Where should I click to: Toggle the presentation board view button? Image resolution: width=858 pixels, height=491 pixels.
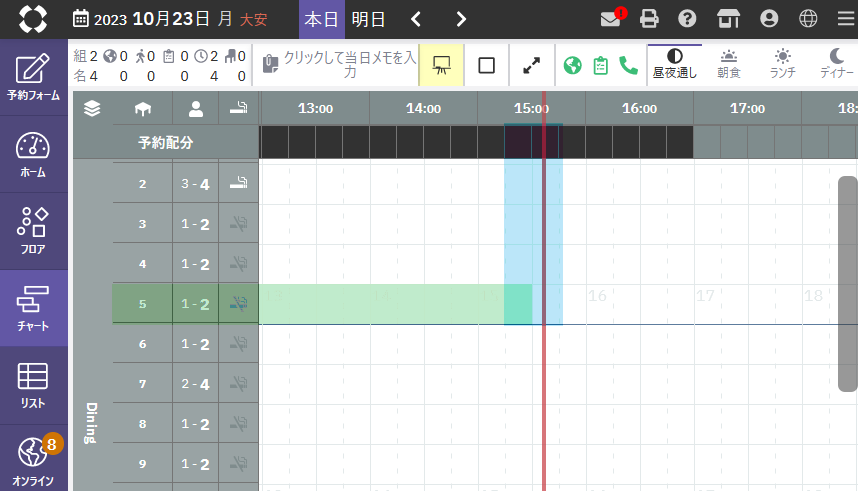tap(440, 65)
